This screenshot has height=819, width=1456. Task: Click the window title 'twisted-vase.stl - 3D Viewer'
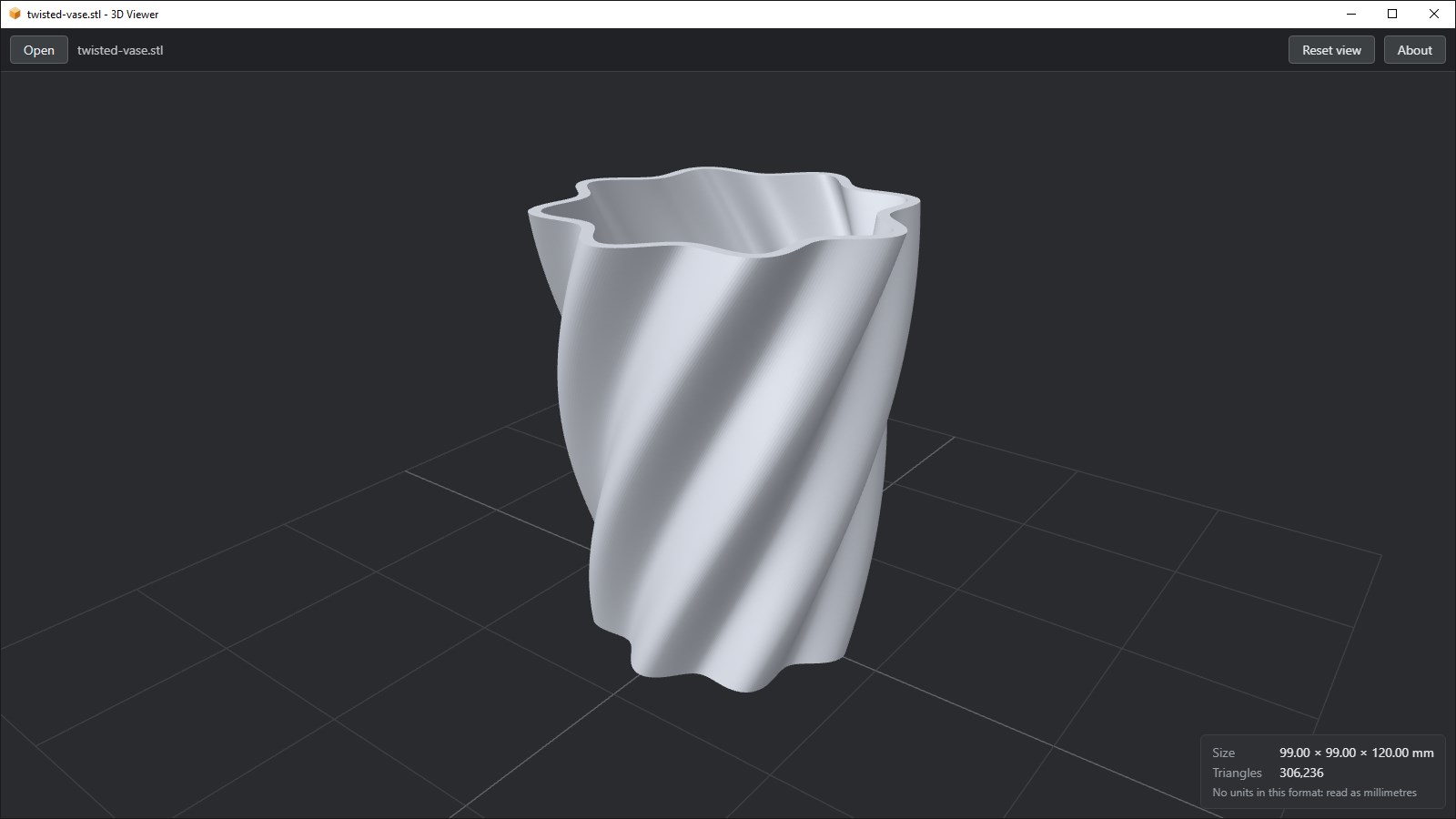click(93, 15)
